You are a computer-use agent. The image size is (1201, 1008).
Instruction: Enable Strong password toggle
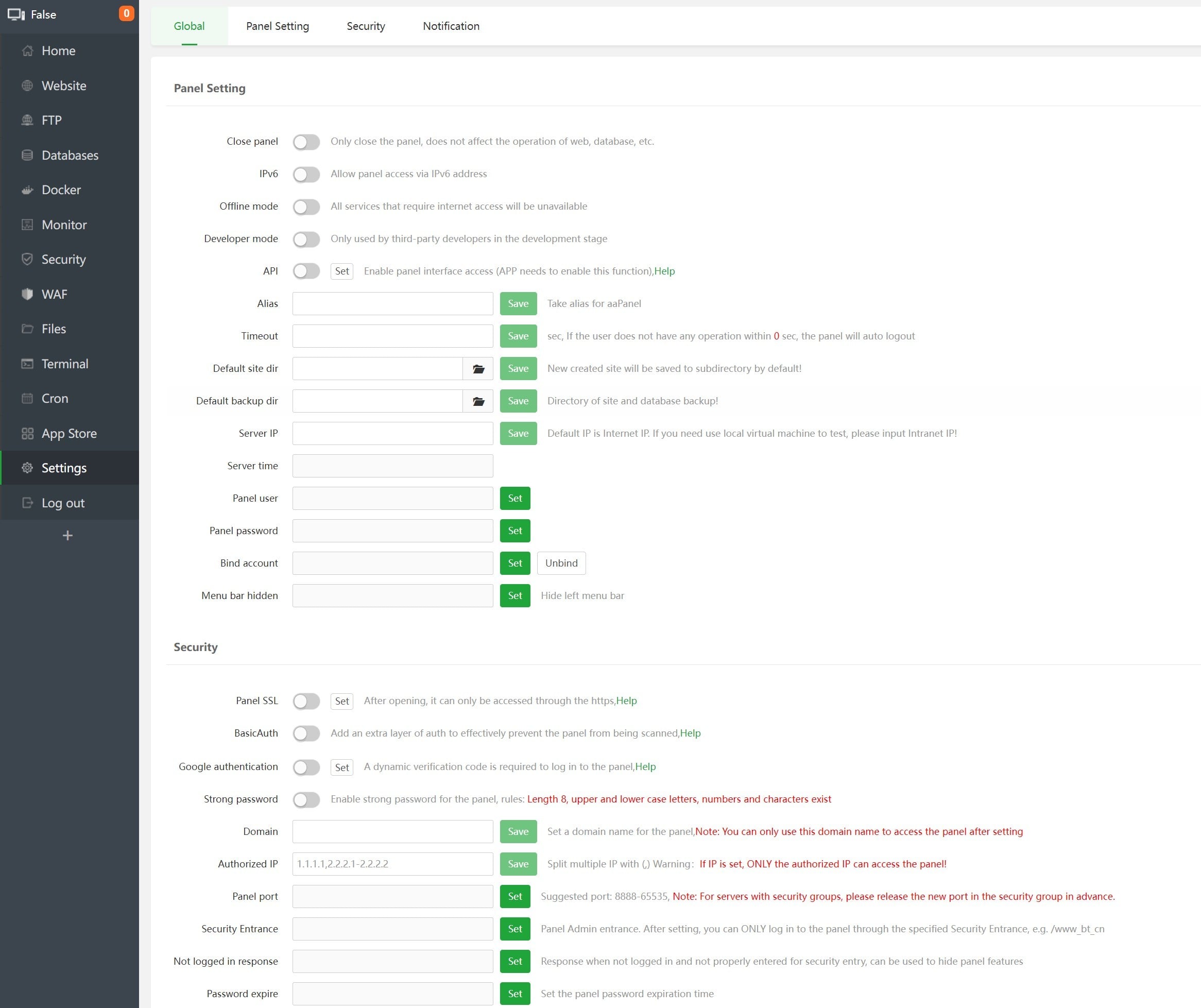tap(306, 799)
